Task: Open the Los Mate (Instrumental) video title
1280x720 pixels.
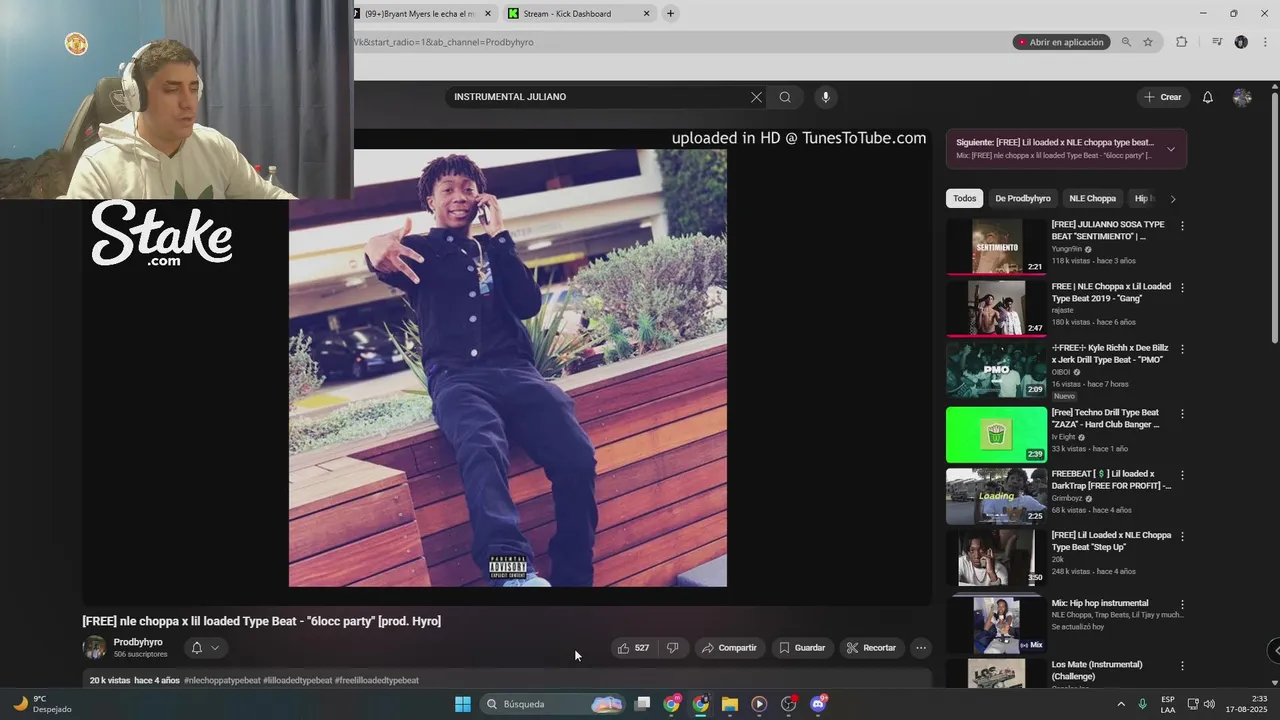Action: tap(1097, 670)
